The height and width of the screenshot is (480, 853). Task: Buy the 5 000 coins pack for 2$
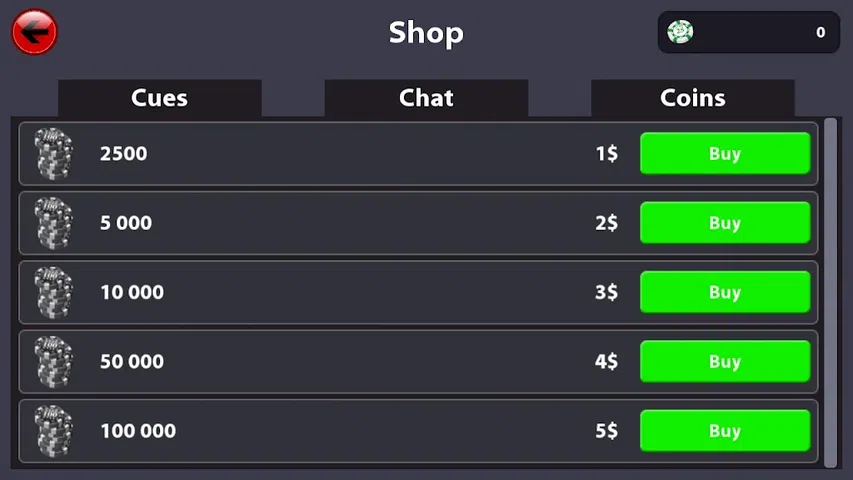[724, 223]
